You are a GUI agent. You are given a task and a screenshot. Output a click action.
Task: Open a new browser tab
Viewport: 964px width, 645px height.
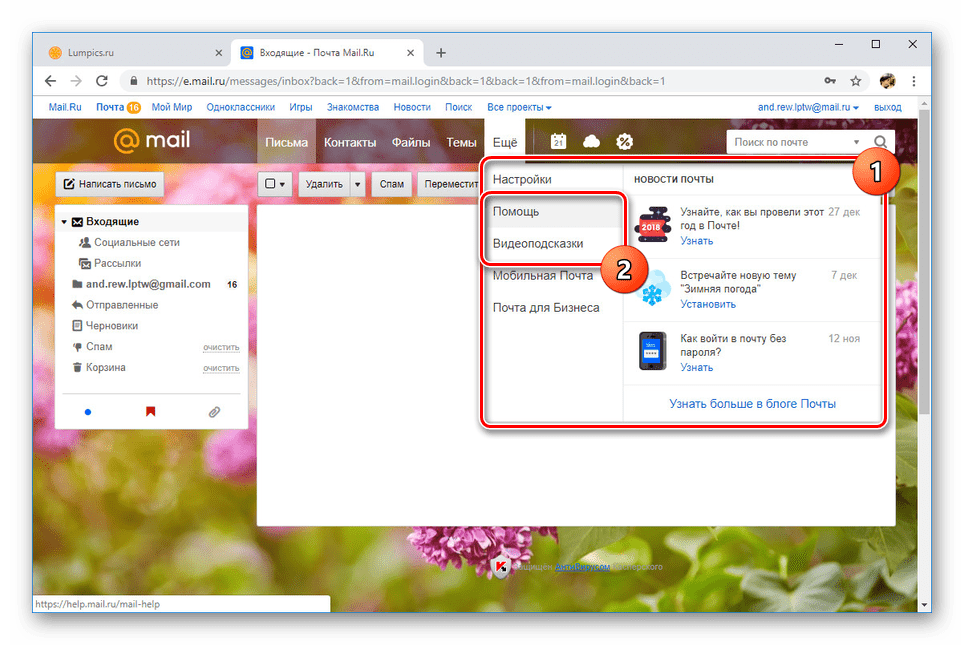coord(441,53)
